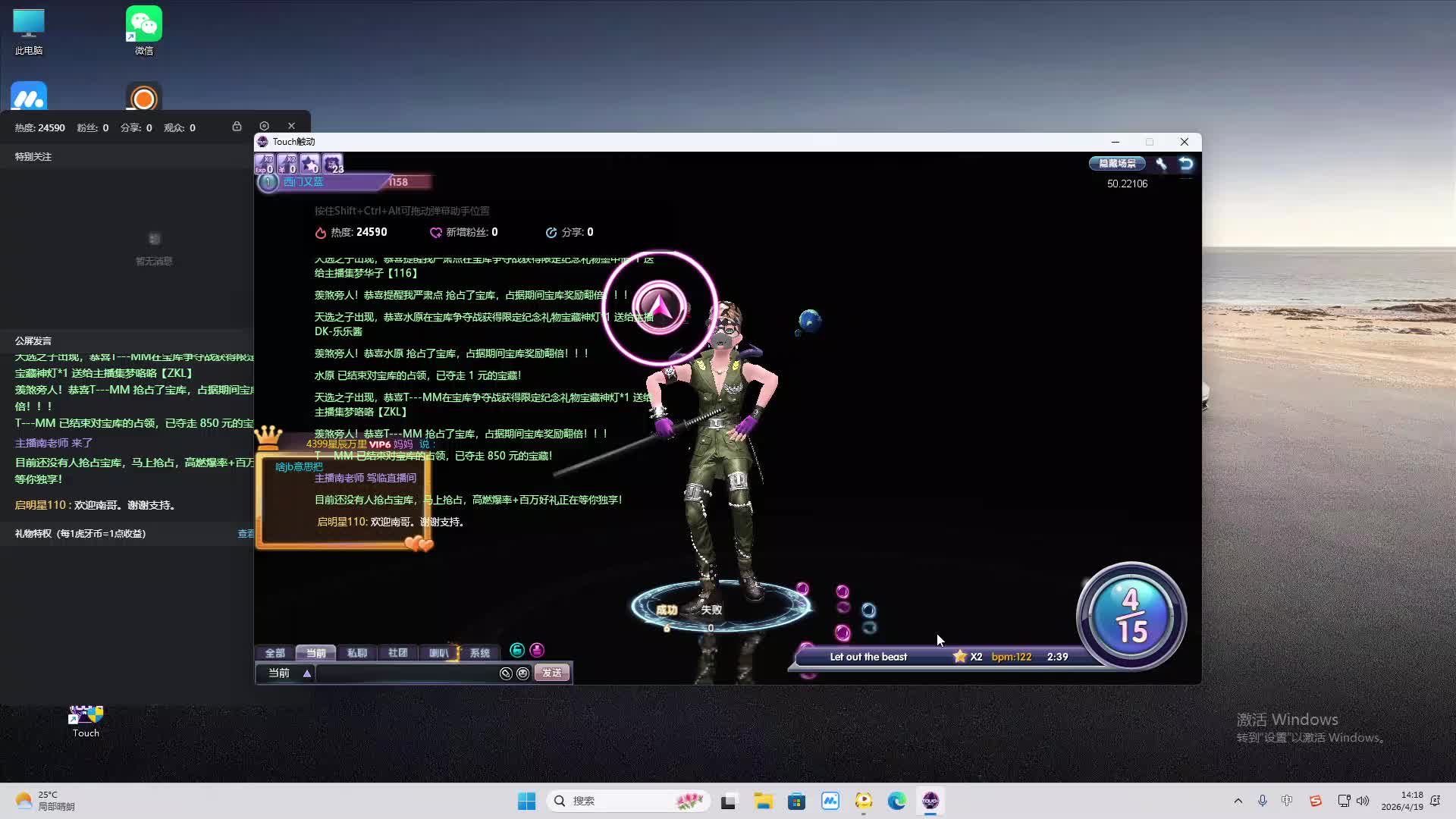This screenshot has width=1456, height=819.
Task: Click the bpm:122 readout
Action: pos(1012,657)
